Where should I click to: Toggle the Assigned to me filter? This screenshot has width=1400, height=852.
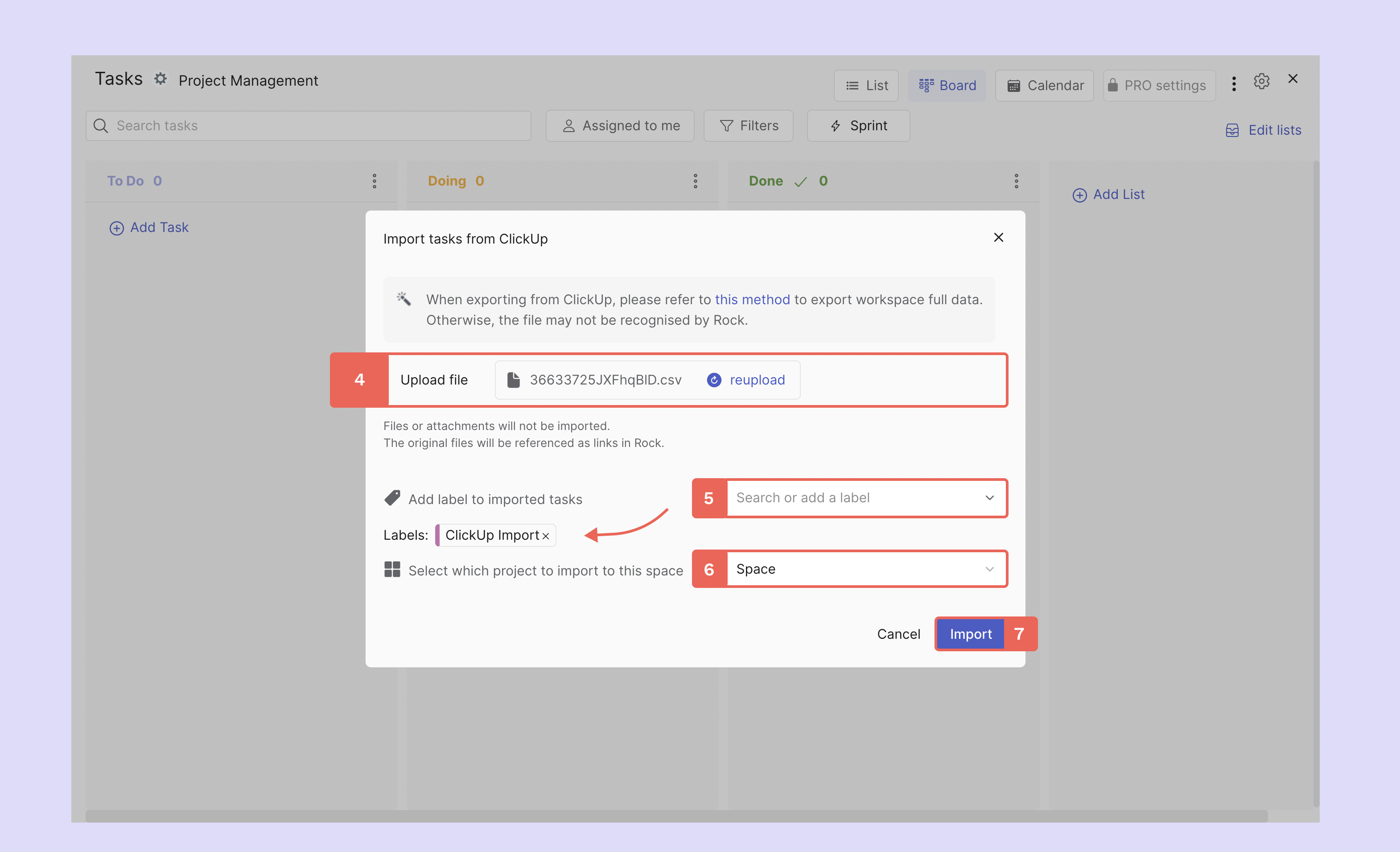click(x=620, y=126)
